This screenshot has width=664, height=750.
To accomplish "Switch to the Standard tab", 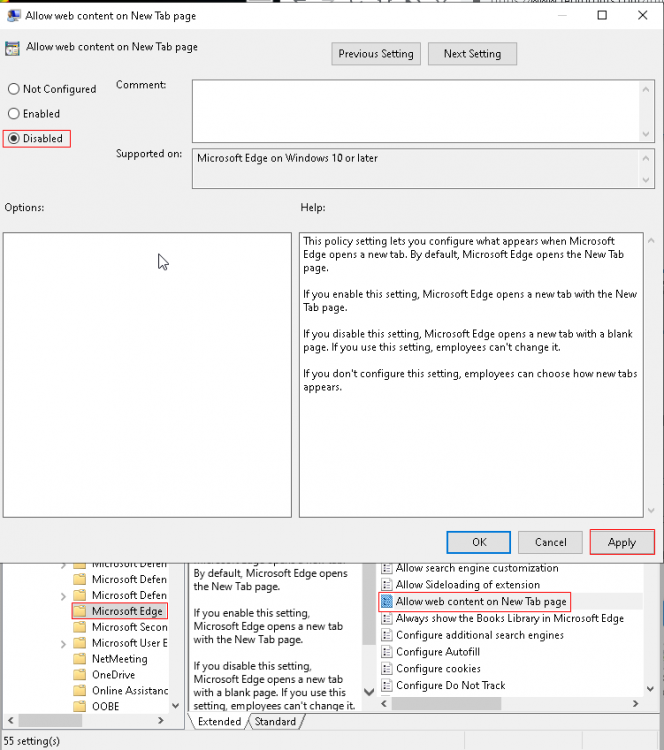I will coord(275,721).
